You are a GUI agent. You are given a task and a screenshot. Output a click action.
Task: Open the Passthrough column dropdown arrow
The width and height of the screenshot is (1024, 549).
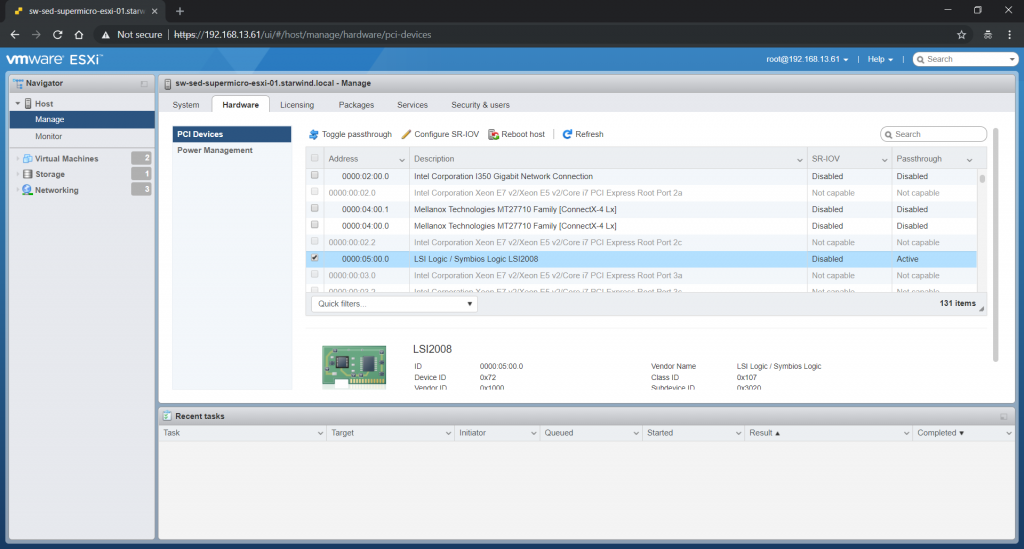969,160
